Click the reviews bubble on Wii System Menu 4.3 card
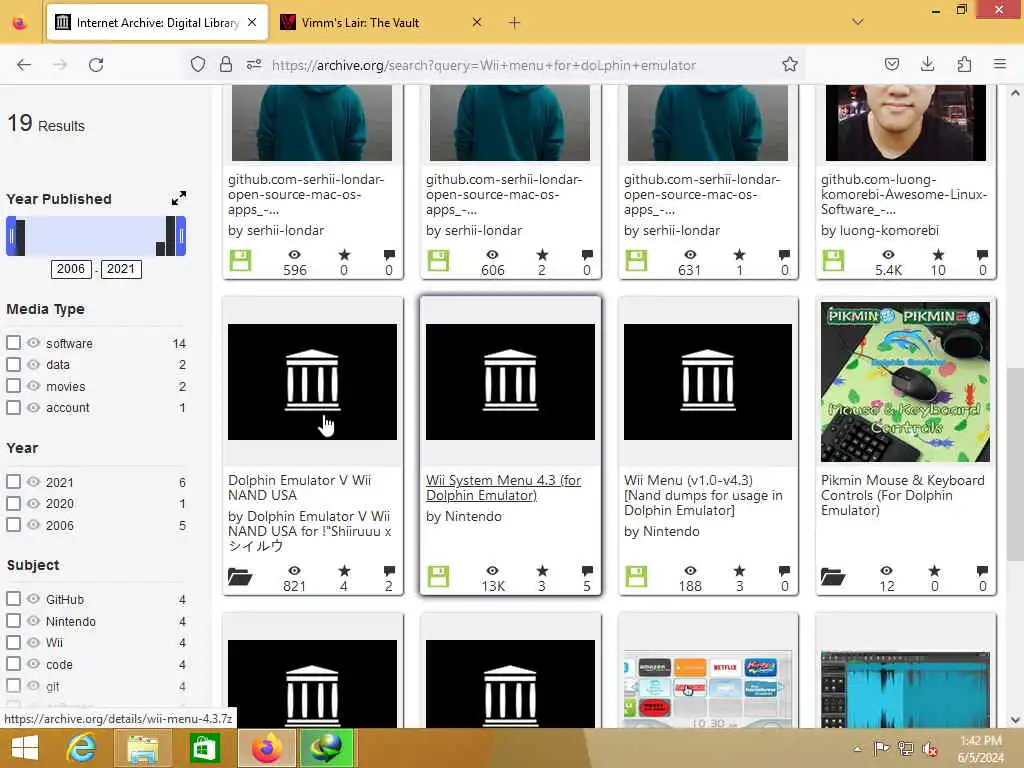 [x=587, y=571]
